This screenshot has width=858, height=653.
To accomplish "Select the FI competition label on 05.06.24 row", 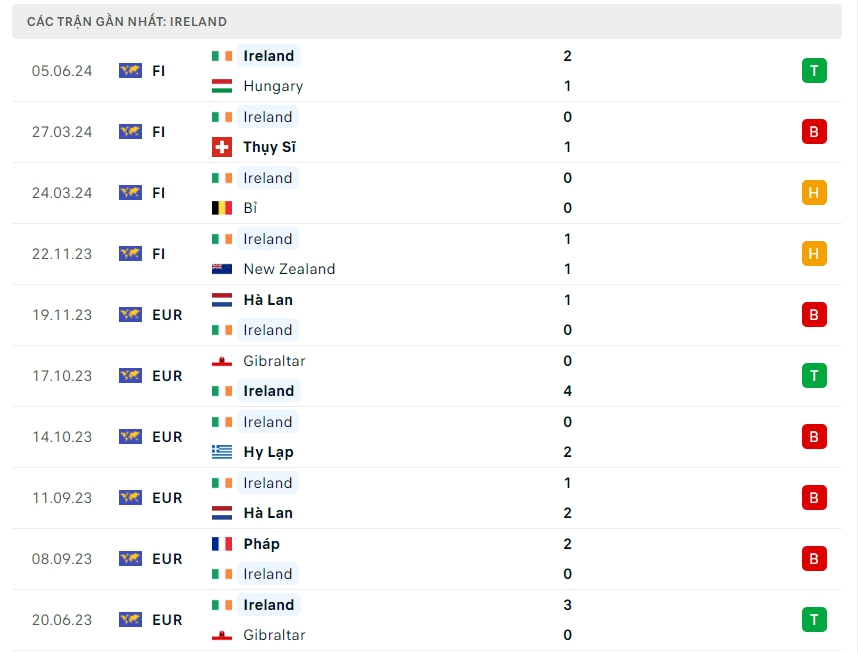I will pyautogui.click(x=159, y=71).
